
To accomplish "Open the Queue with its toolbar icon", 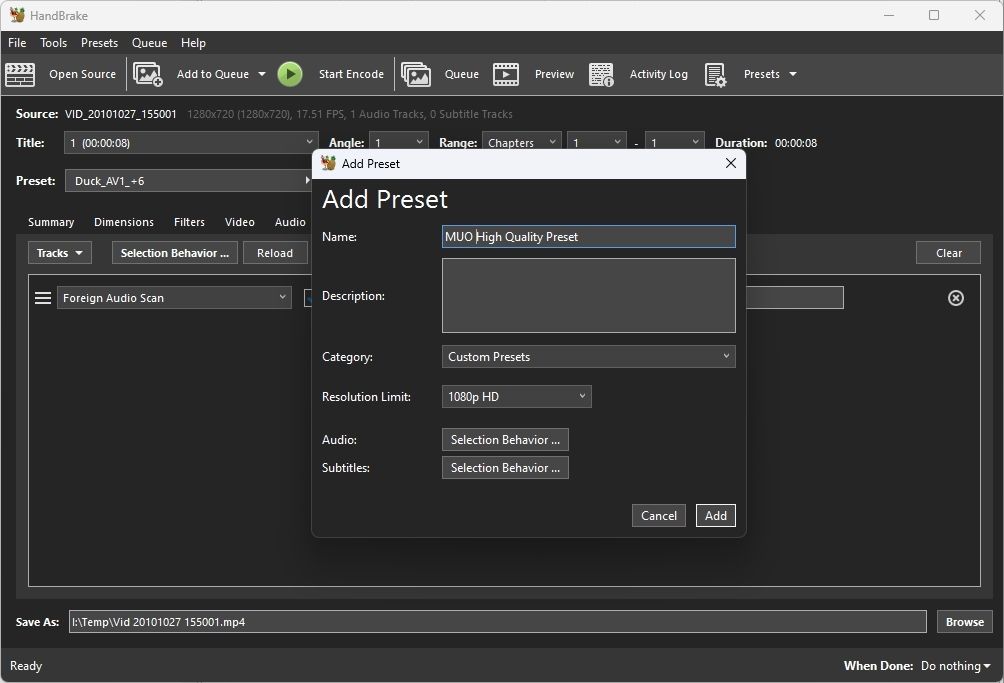I will (x=416, y=74).
